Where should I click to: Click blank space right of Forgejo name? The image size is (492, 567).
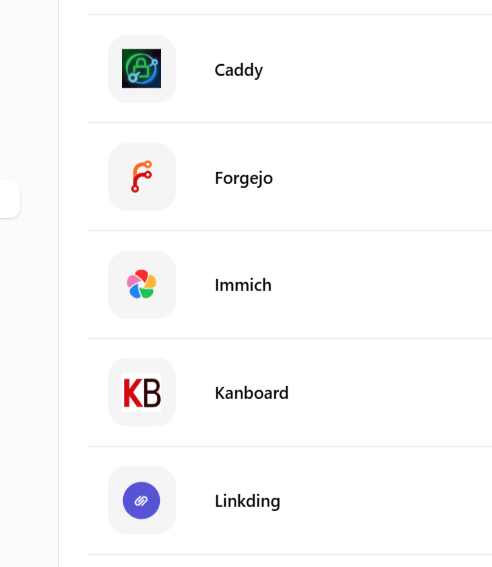tap(381, 176)
